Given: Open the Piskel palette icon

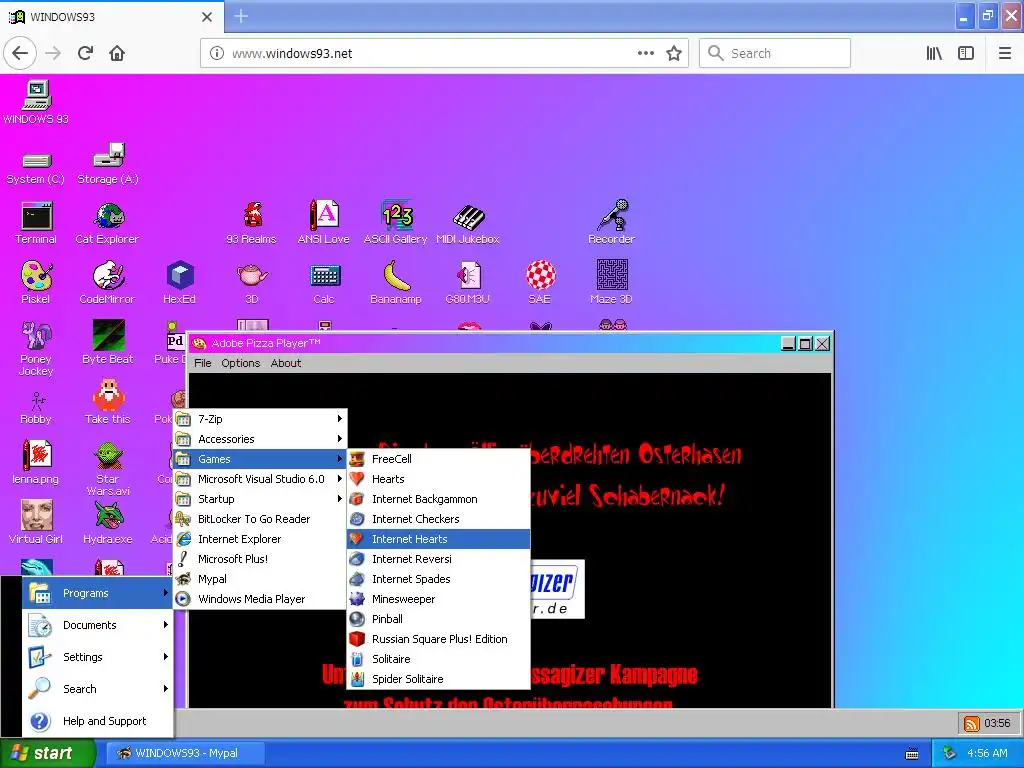Looking at the screenshot, I should tap(36, 282).
